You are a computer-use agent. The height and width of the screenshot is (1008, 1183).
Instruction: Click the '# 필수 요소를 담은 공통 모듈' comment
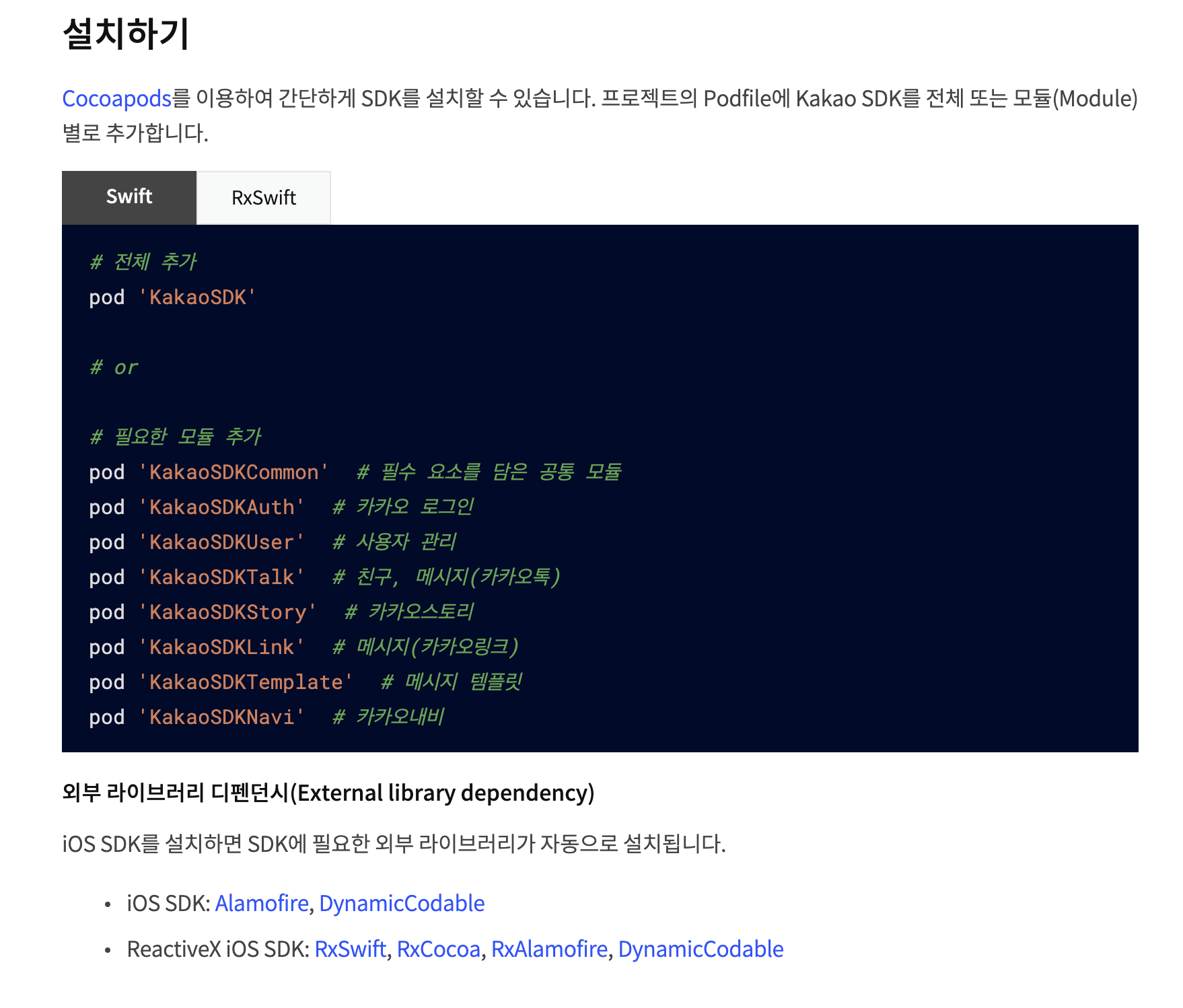[489, 472]
